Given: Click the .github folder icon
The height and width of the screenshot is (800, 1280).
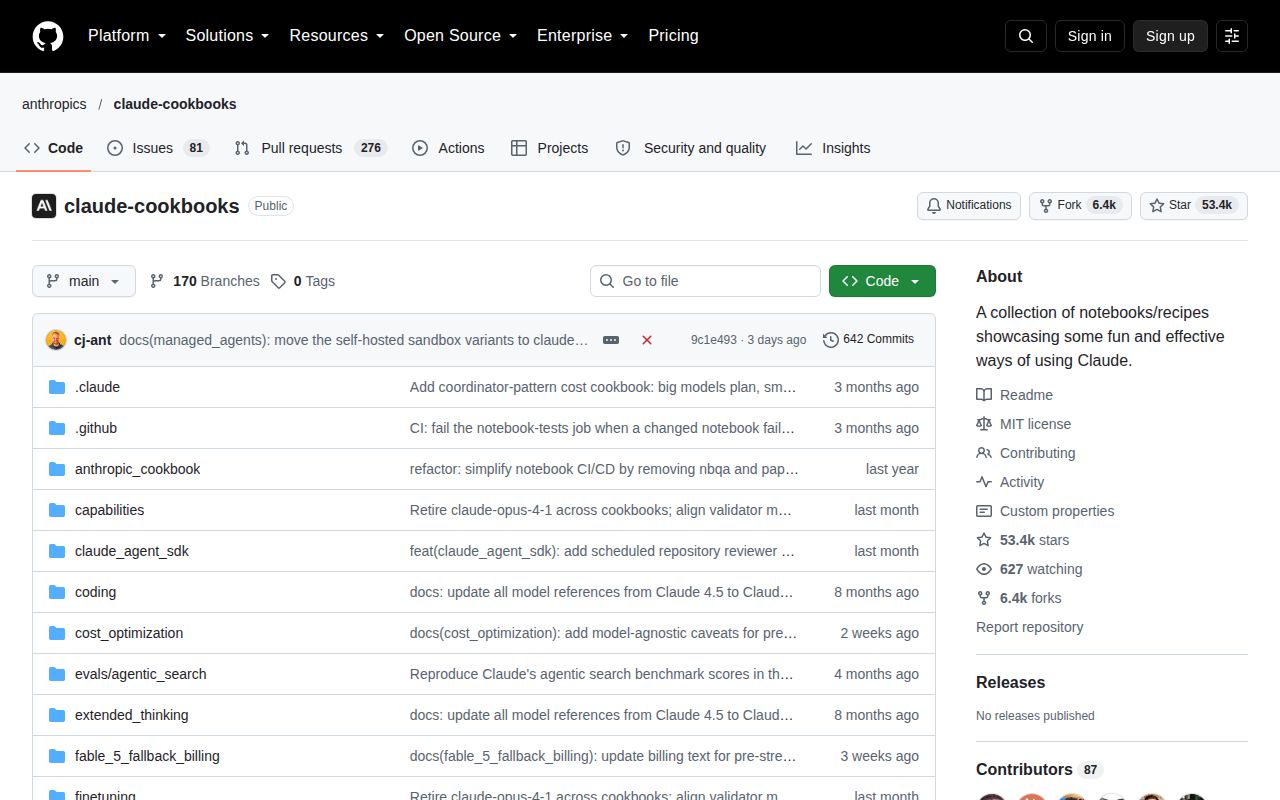Looking at the screenshot, I should [x=57, y=428].
